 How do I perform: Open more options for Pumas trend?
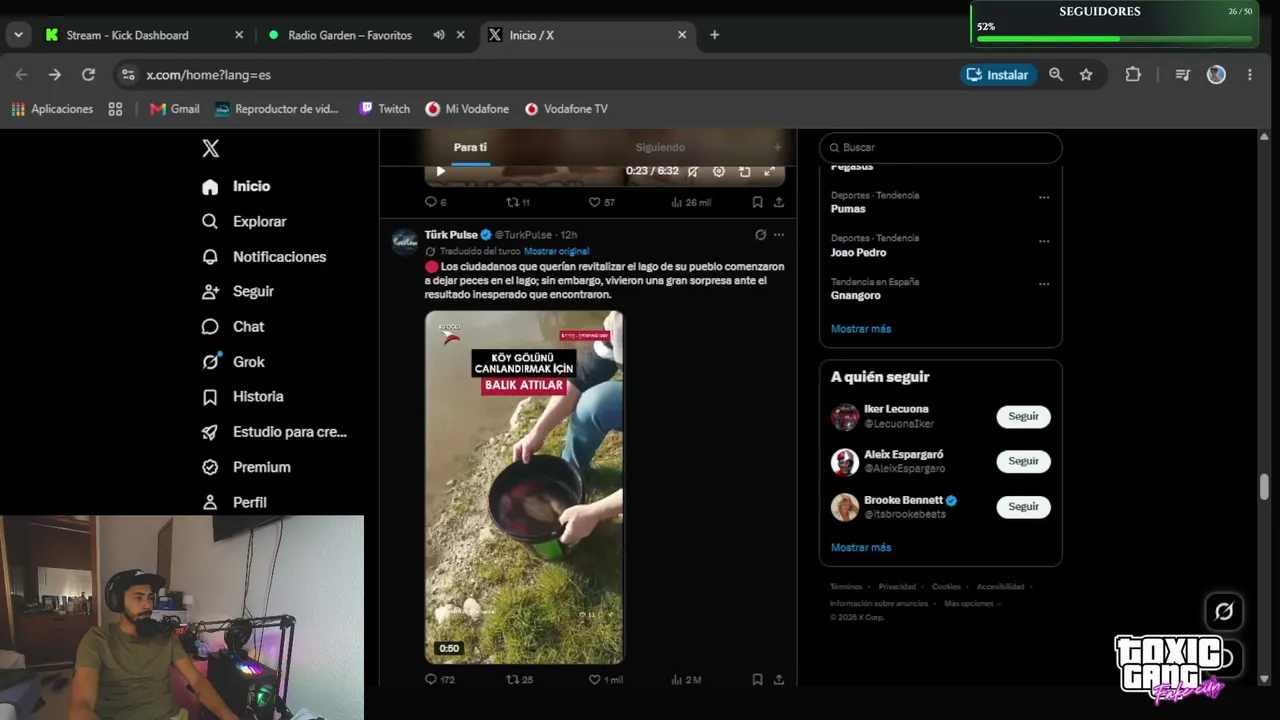pyautogui.click(x=1044, y=198)
